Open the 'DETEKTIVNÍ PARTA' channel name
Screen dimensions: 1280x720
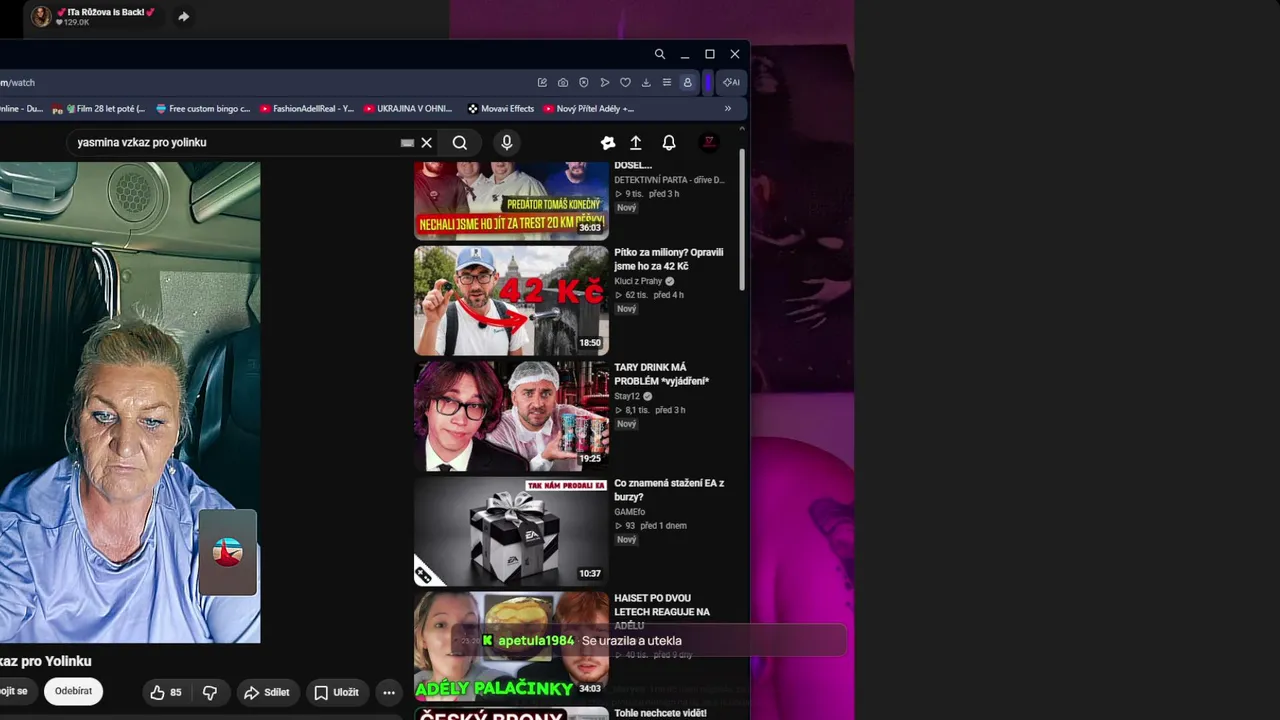click(x=669, y=180)
